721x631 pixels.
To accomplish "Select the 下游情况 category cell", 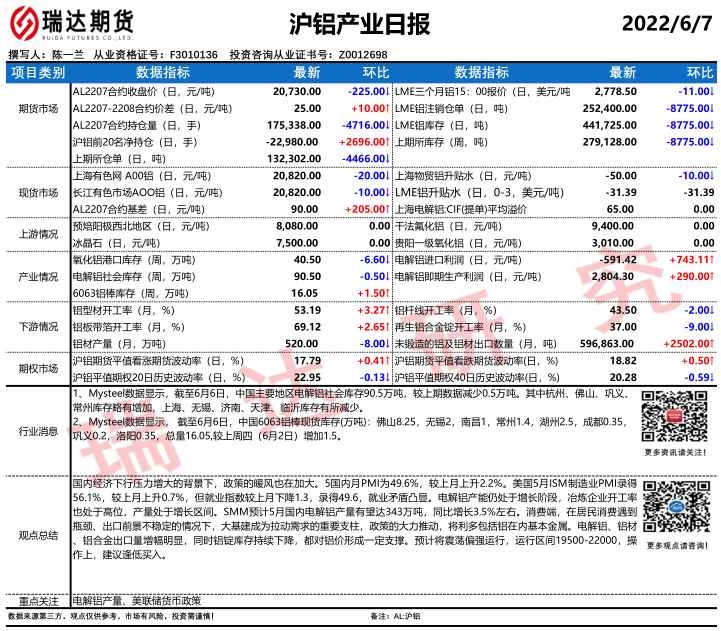I will point(37,327).
